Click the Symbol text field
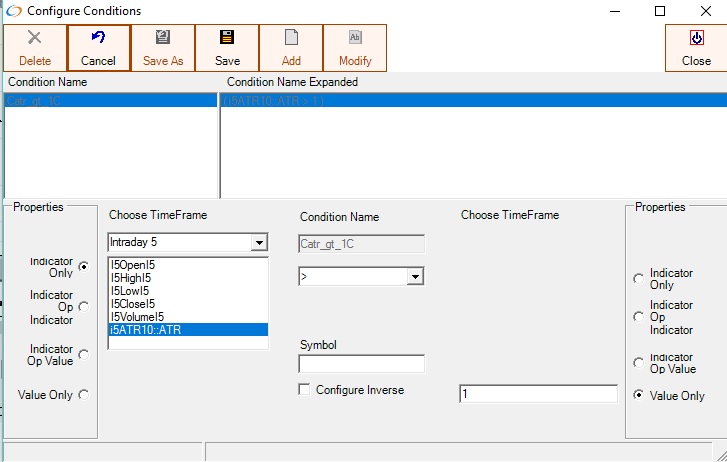 click(x=361, y=364)
